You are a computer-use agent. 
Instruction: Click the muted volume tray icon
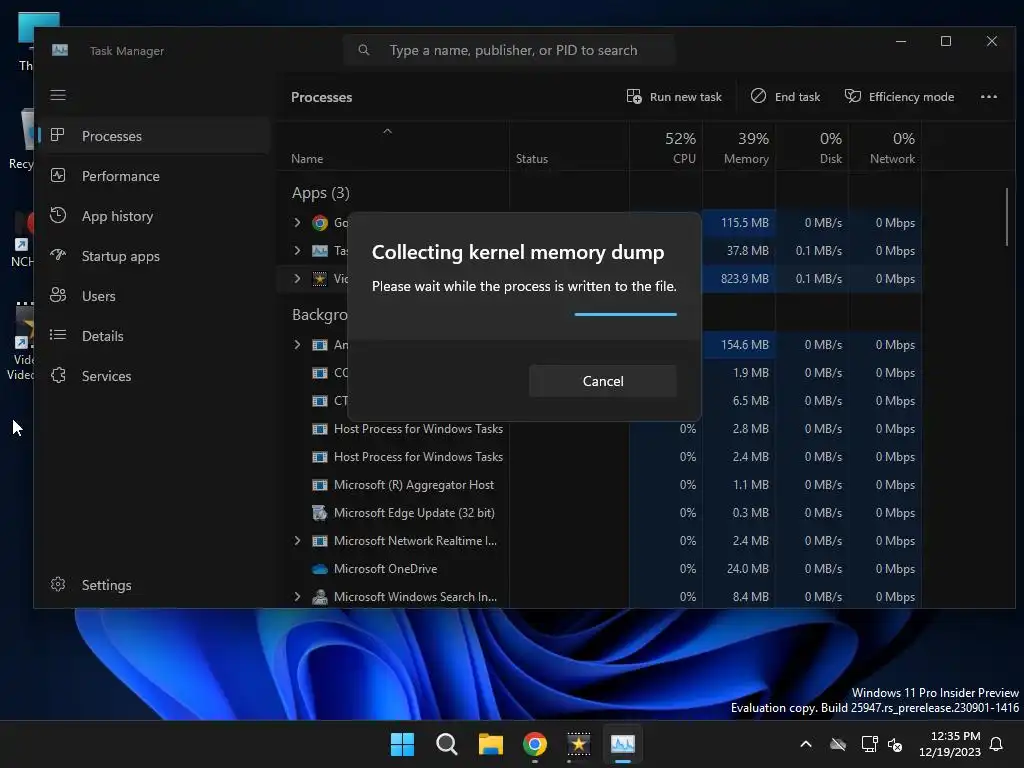895,744
